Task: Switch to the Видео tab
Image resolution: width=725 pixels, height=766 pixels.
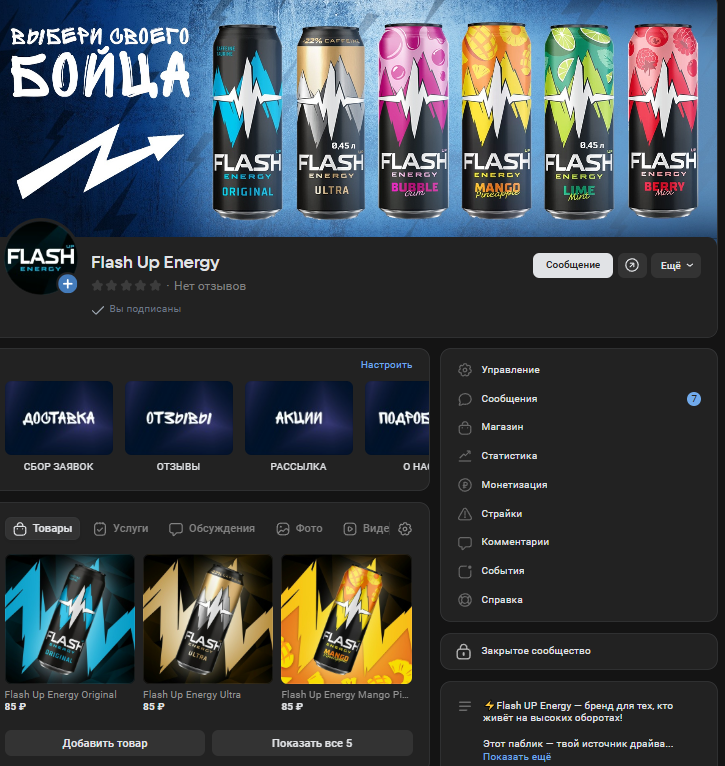Action: click(366, 529)
